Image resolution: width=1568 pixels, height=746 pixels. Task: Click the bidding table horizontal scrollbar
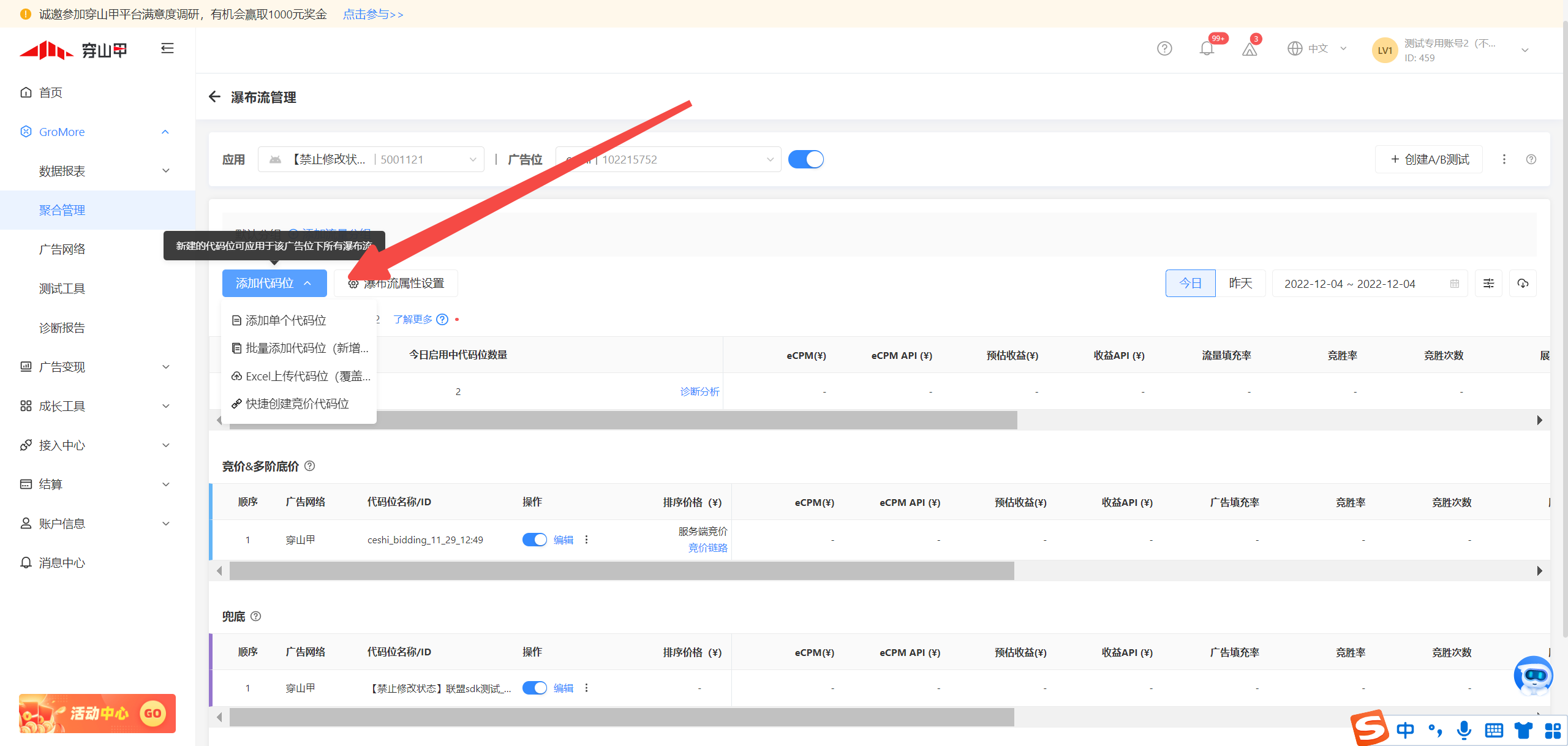621,571
